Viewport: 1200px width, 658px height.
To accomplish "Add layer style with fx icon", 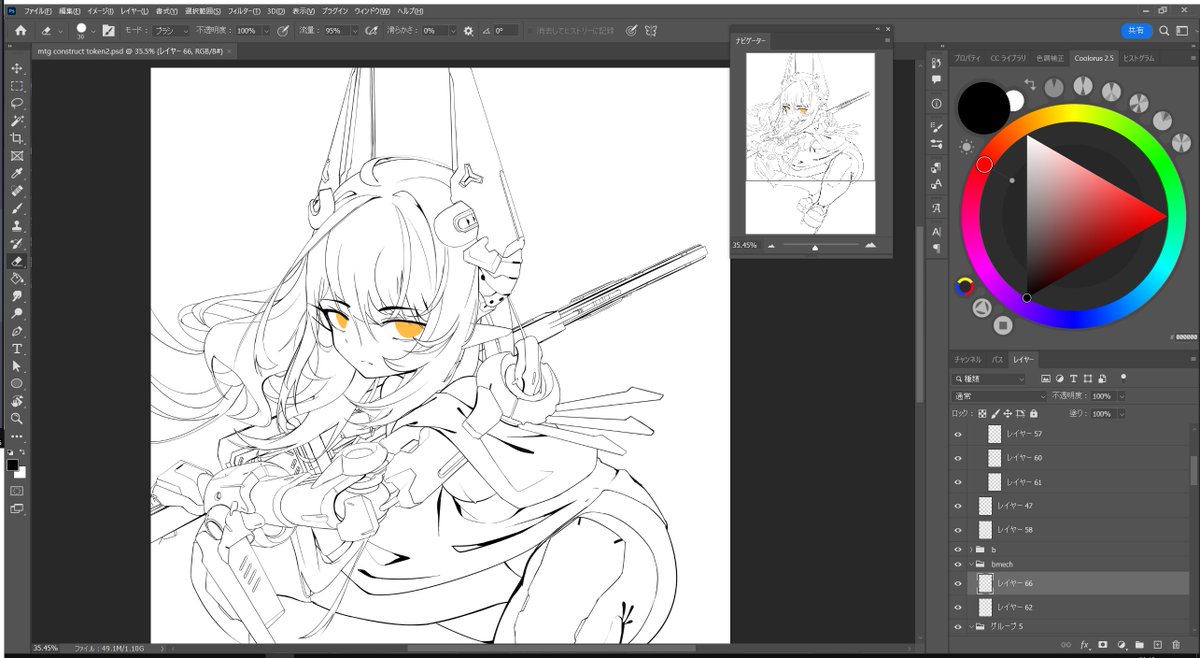I will [1085, 645].
